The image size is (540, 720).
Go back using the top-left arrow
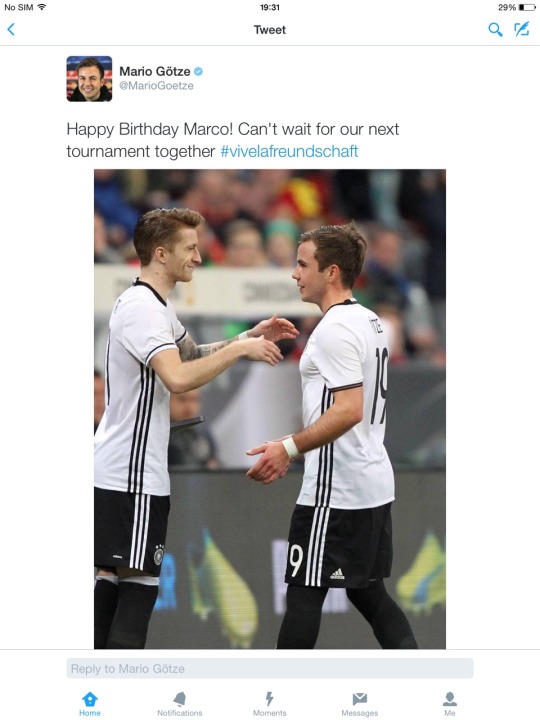point(11,29)
